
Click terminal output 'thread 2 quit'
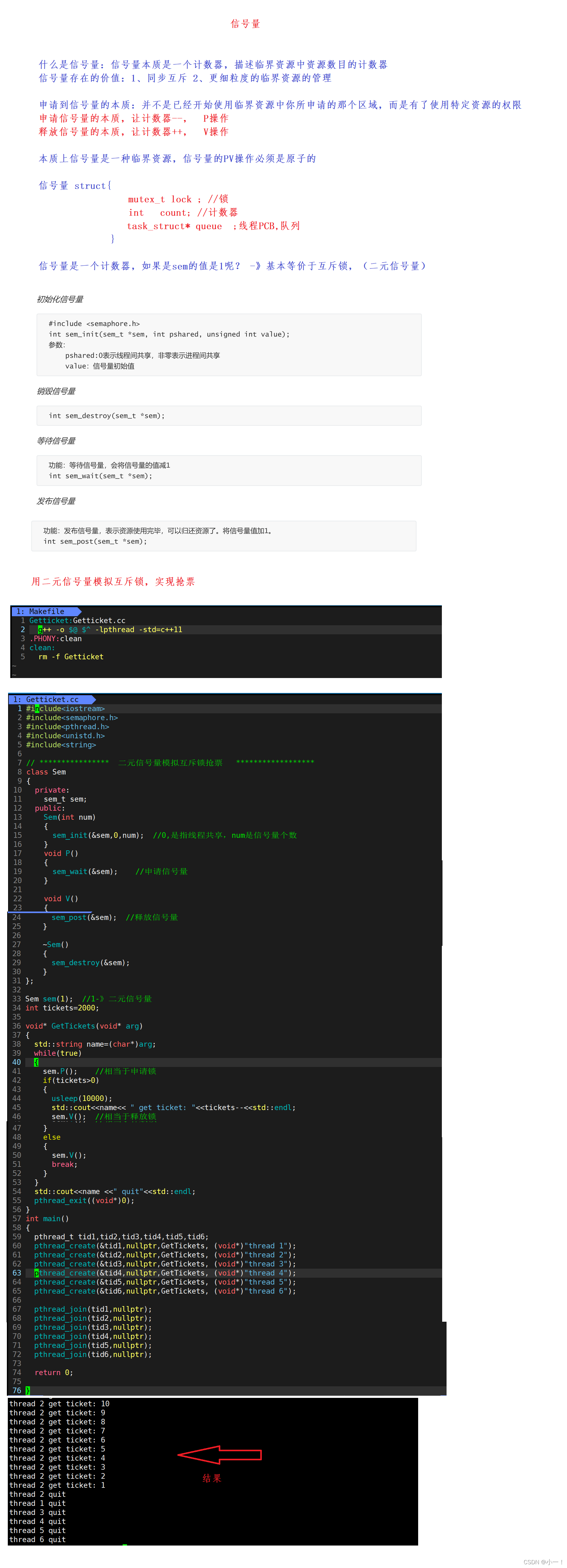click(38, 1494)
